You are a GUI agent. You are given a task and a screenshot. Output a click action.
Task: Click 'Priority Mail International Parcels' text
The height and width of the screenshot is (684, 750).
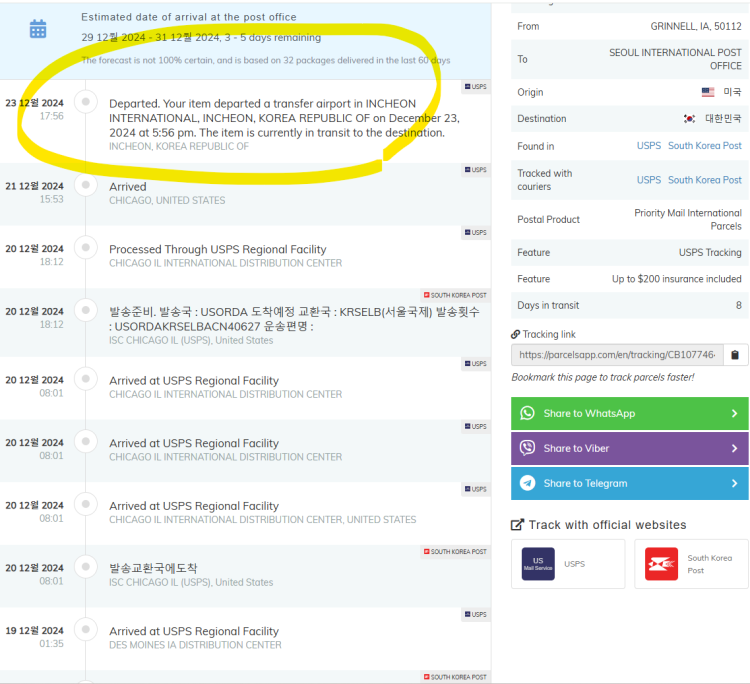pyautogui.click(x=688, y=220)
